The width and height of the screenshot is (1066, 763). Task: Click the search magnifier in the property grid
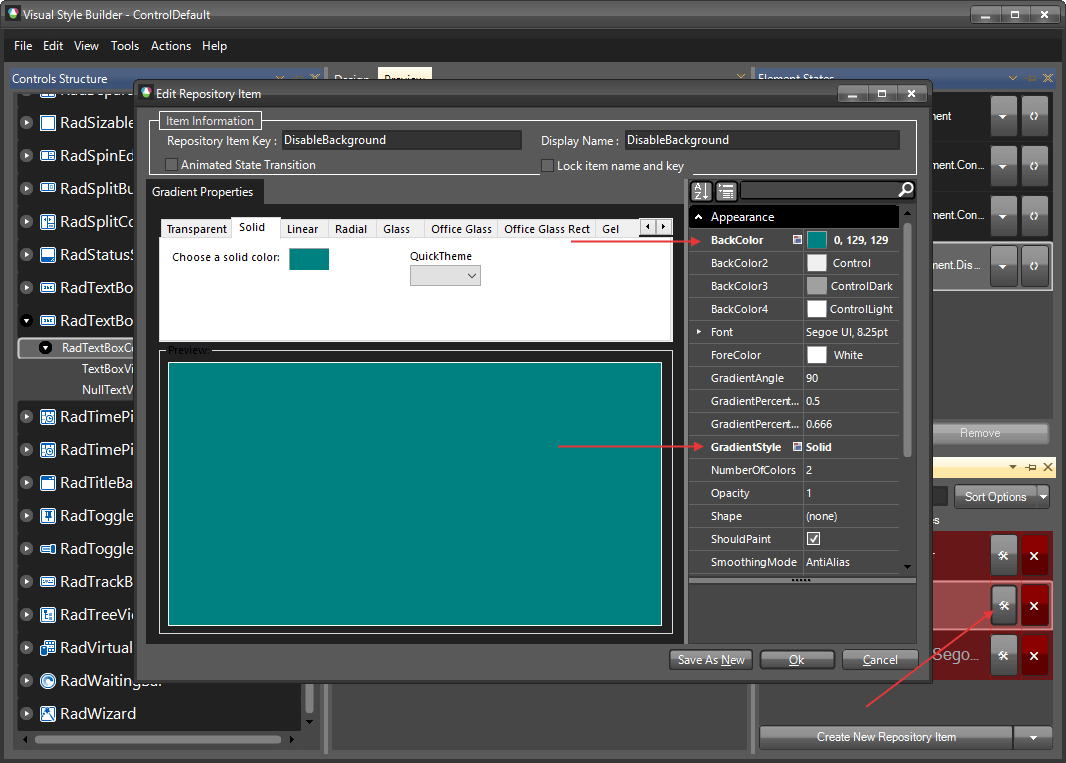(905, 190)
